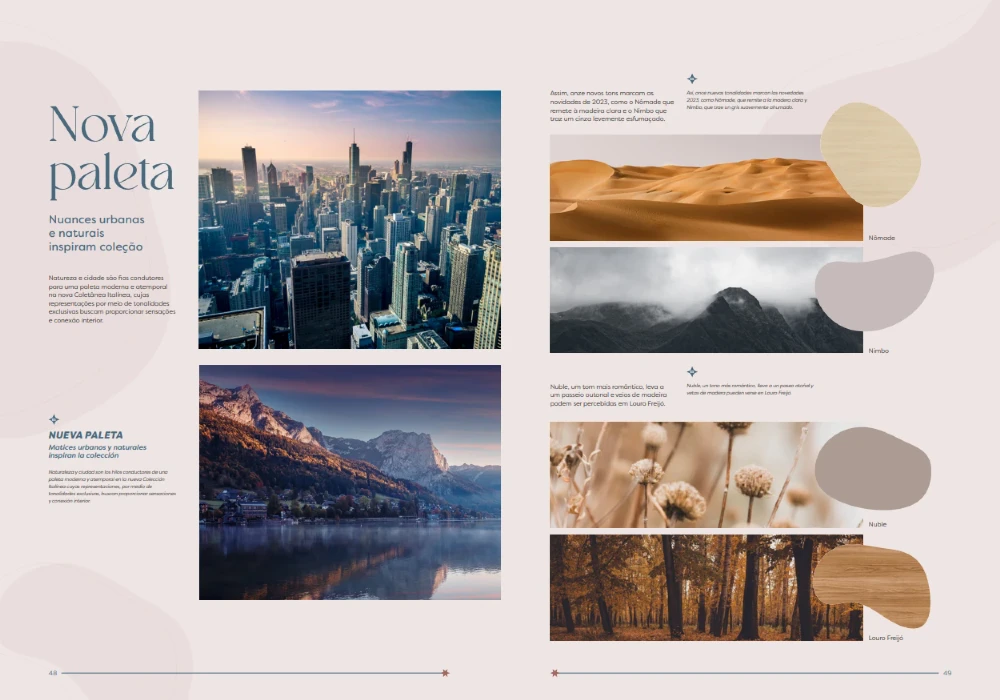
Task: Click page number 48
Action: point(53,673)
